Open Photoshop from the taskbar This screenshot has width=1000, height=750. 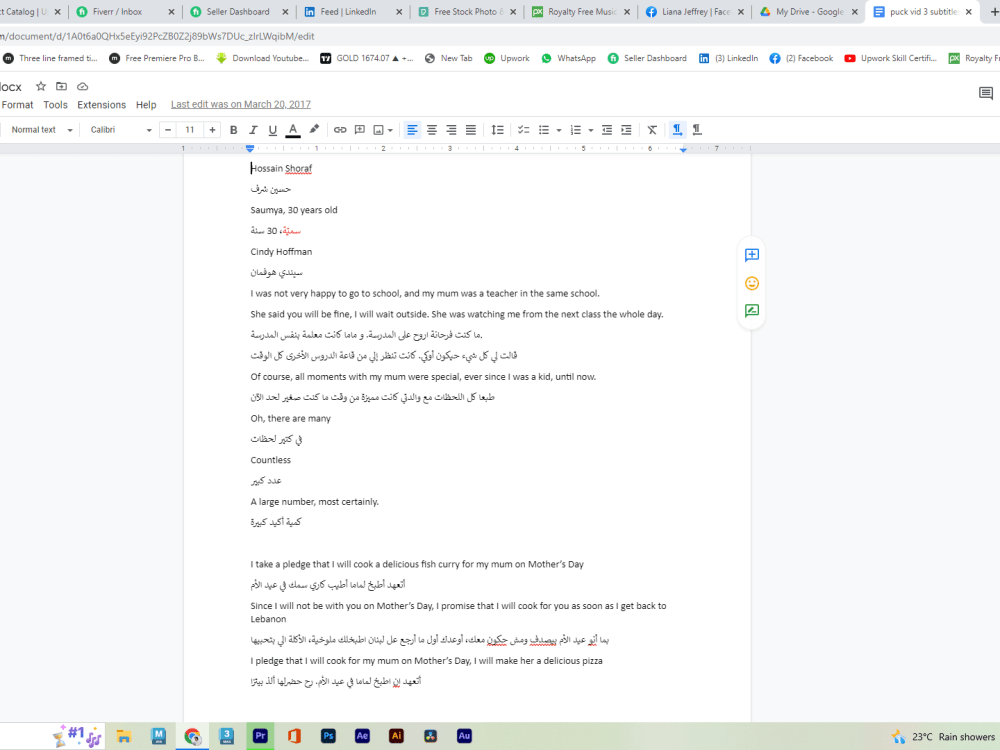(x=328, y=736)
